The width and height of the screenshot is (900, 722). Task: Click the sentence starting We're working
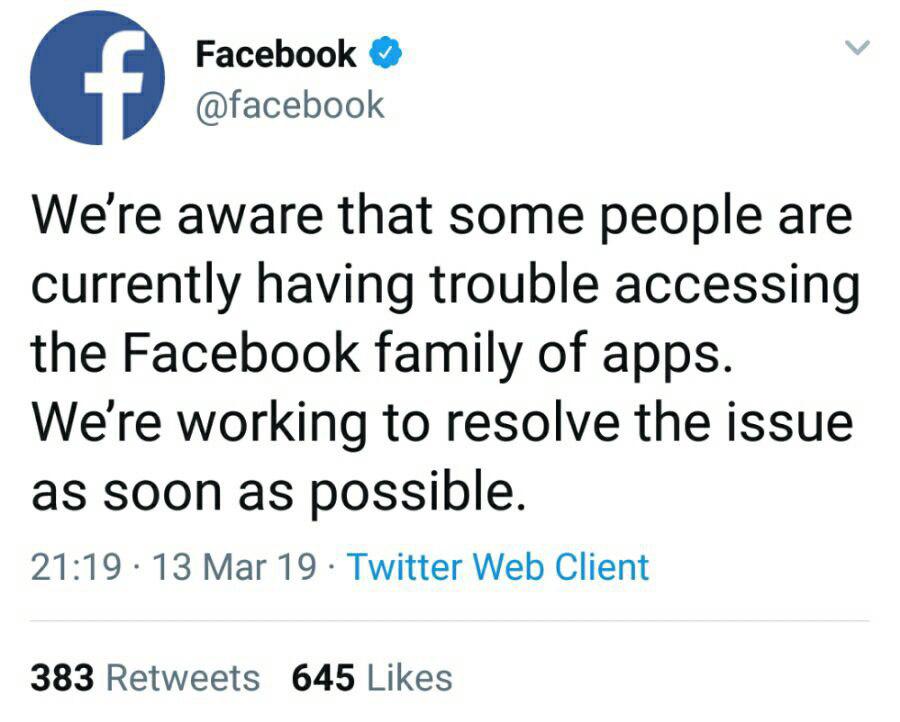pyautogui.click(x=442, y=457)
